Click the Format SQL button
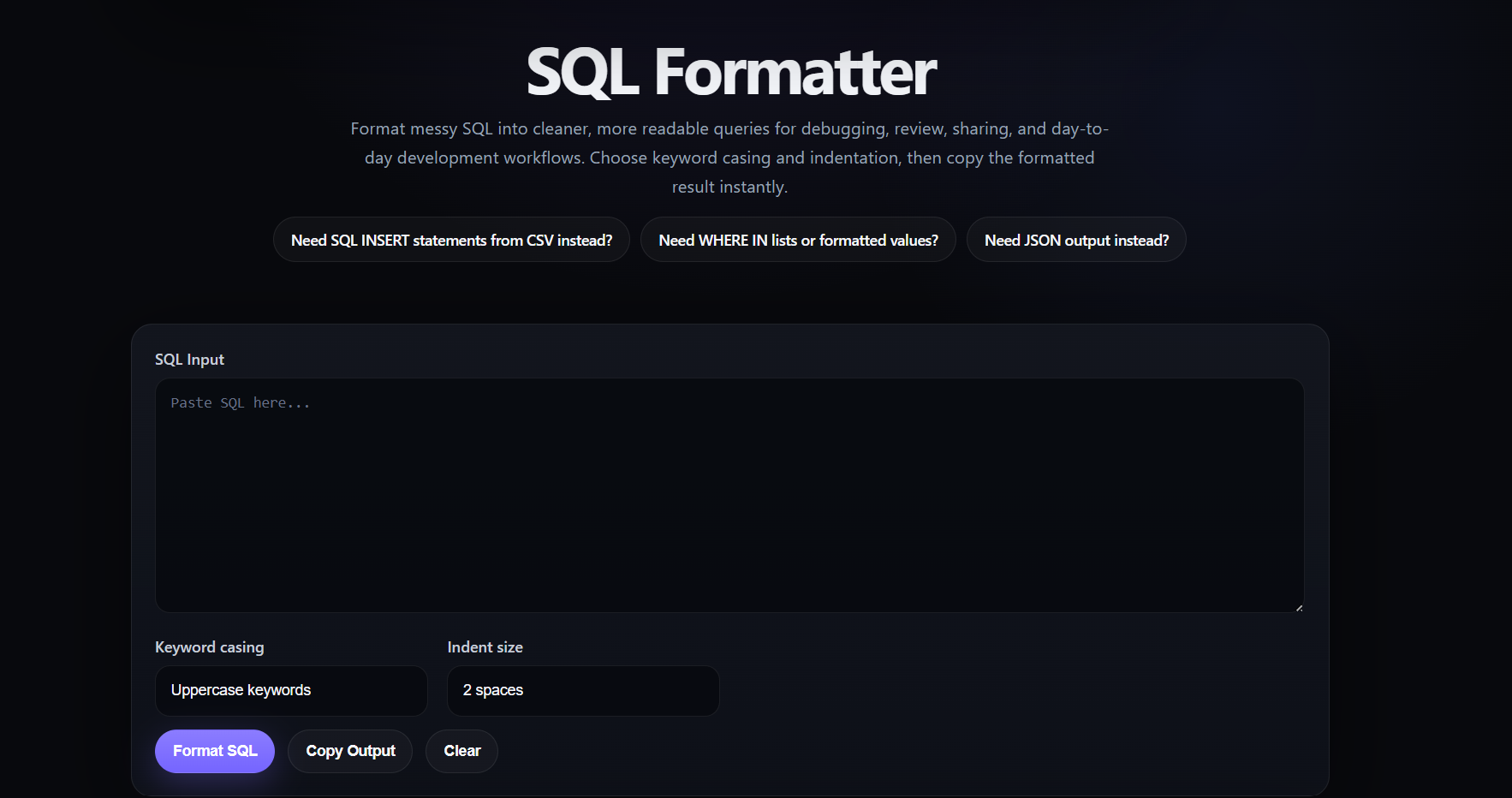The height and width of the screenshot is (798, 1512). (215, 752)
